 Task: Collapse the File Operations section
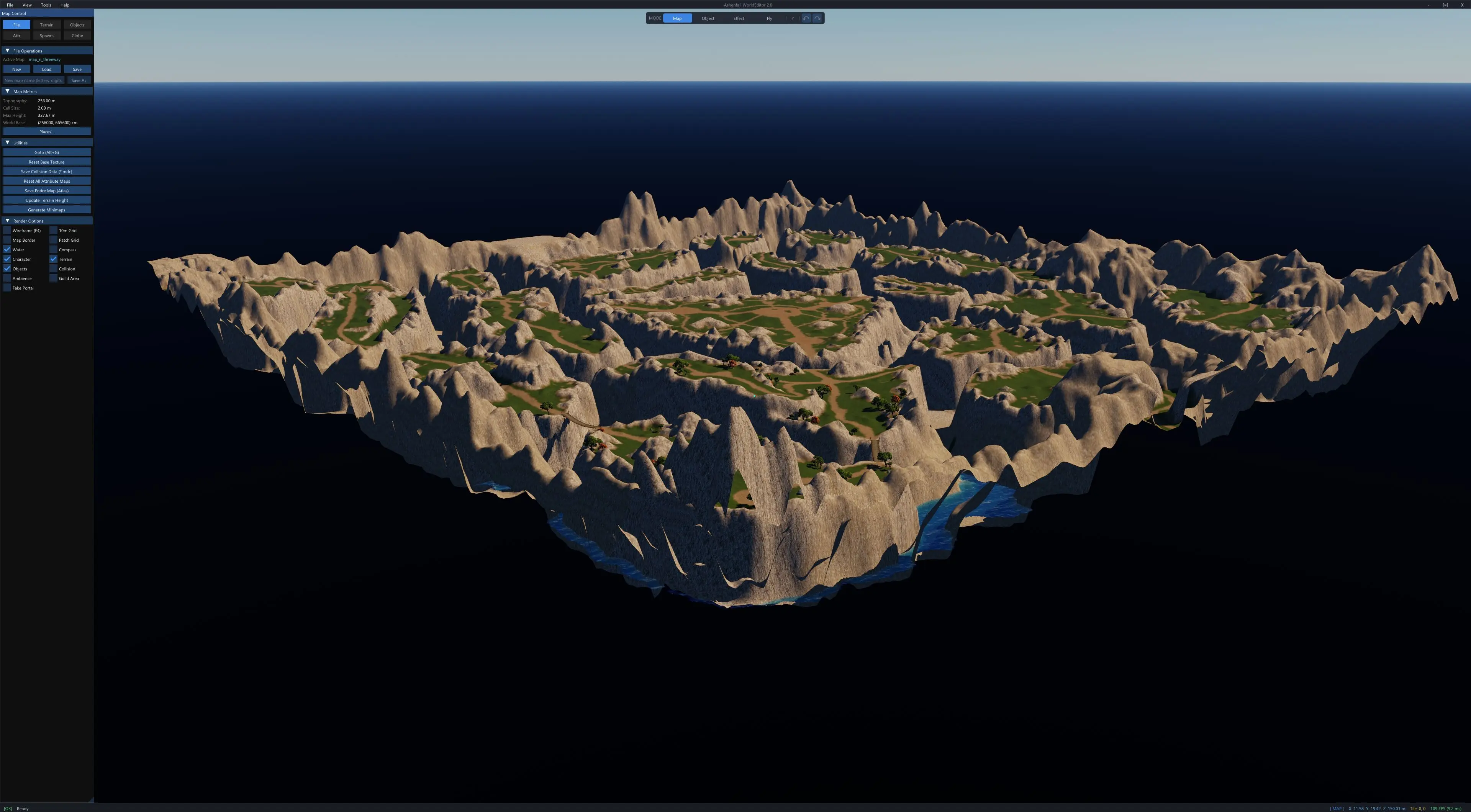(47, 51)
